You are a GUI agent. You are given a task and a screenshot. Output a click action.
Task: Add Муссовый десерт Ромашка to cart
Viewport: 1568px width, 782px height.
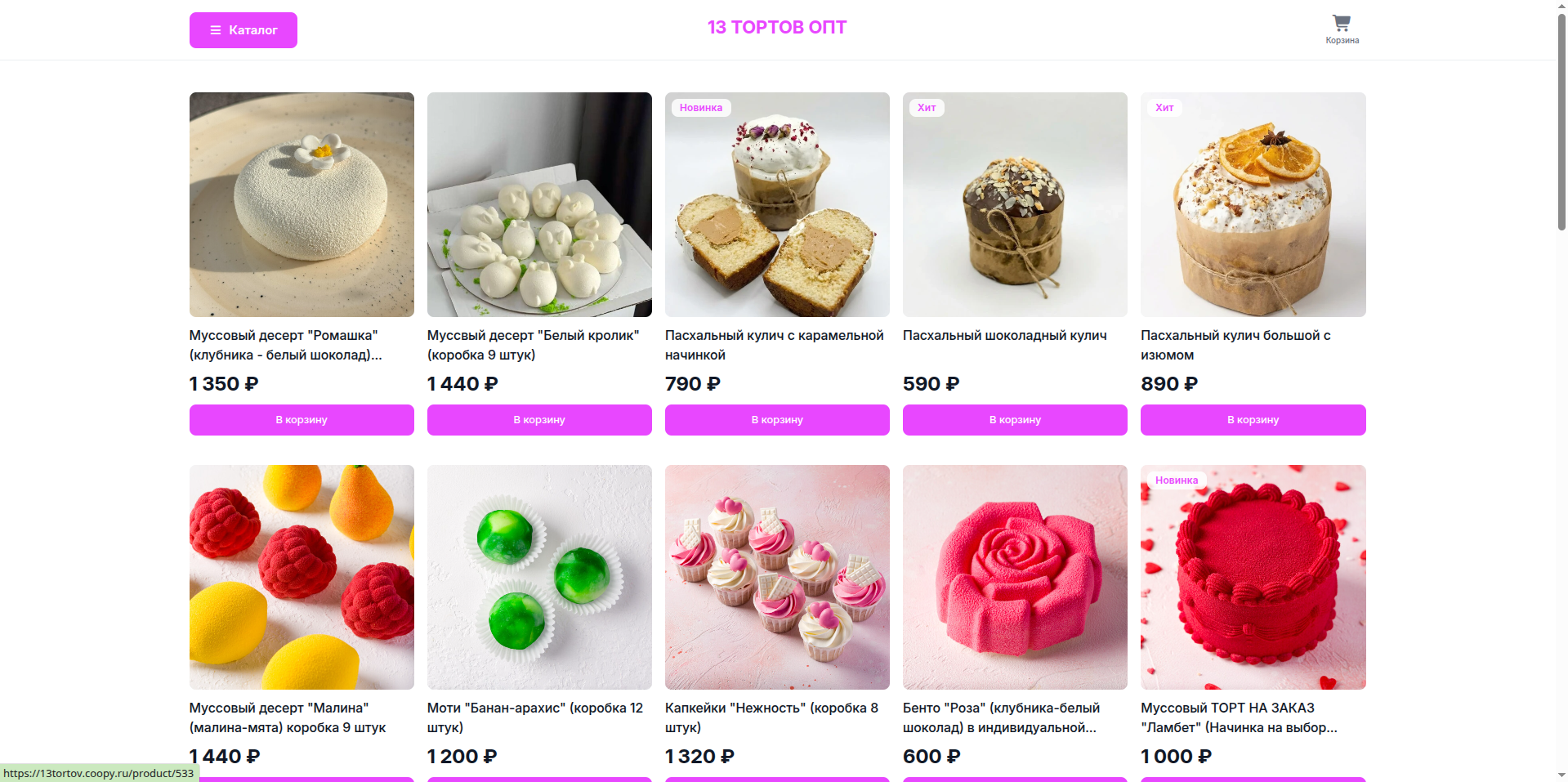tap(302, 420)
